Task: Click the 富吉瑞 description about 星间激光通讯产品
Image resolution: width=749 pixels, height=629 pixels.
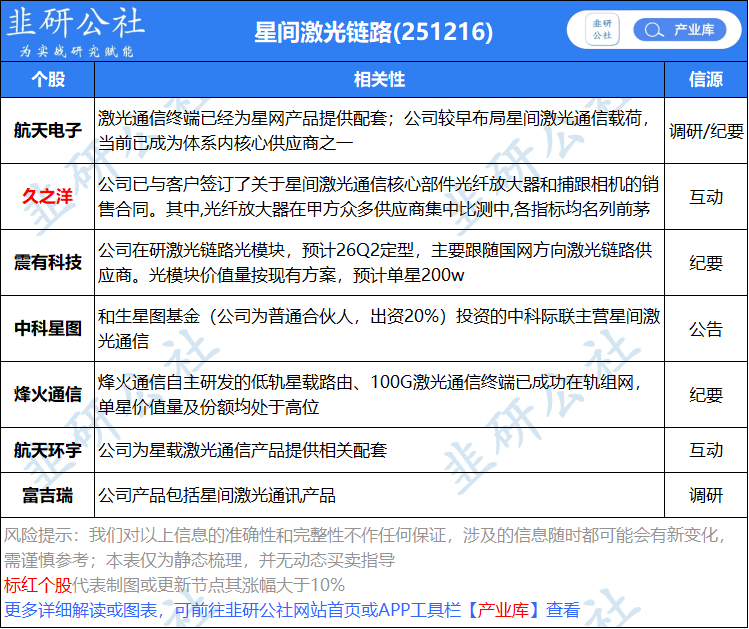Action: [x=217, y=495]
